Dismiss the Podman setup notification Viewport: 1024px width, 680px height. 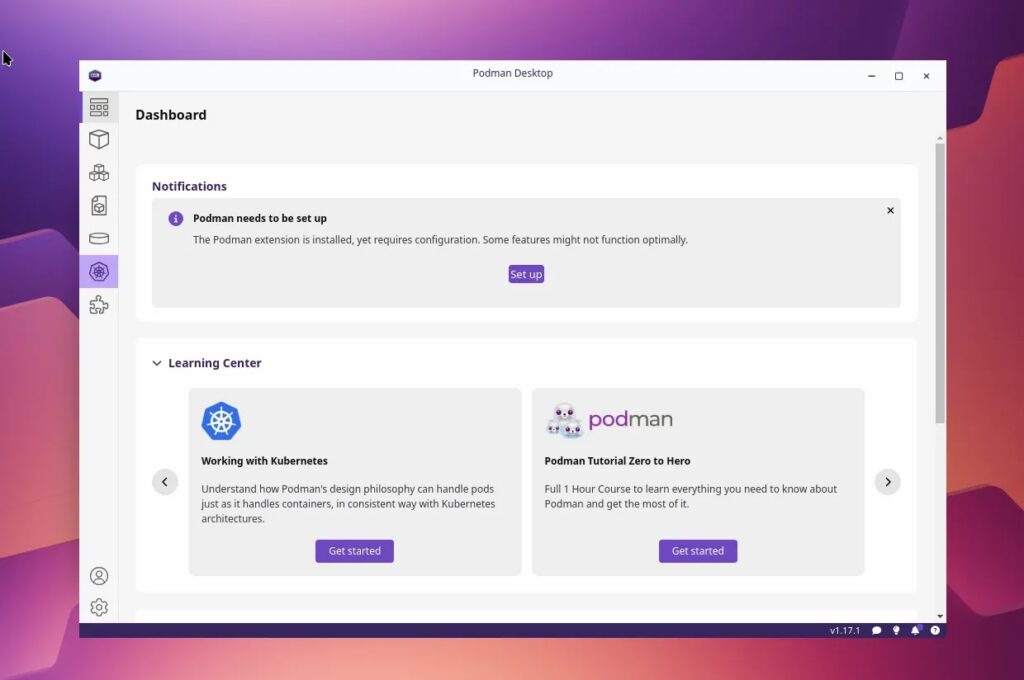(890, 210)
